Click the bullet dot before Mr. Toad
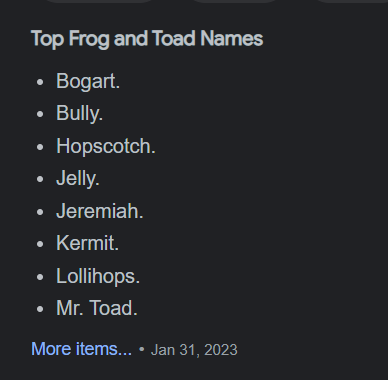Screen dimensions: 388x380 [x=40, y=309]
